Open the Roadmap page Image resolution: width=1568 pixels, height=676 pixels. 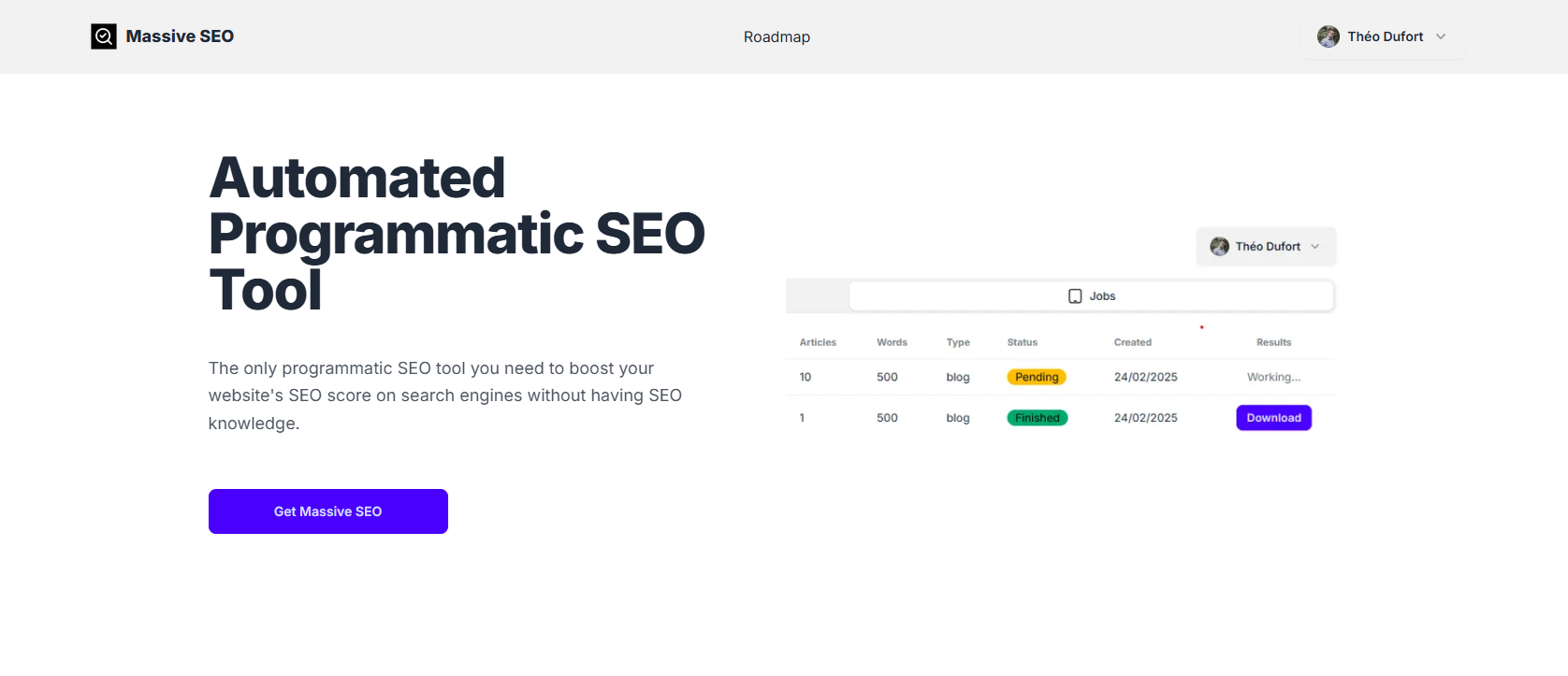[777, 36]
